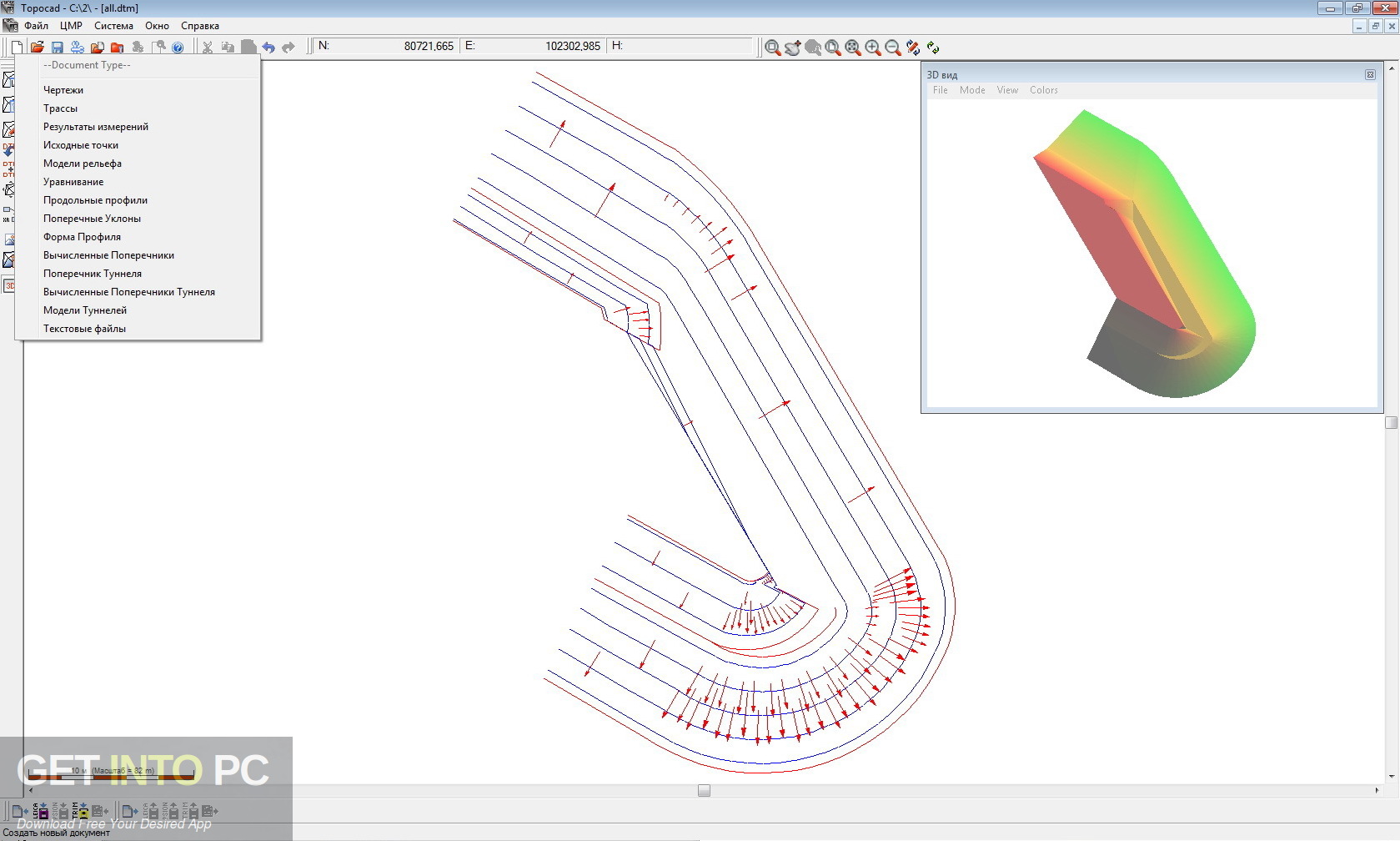This screenshot has width=1400, height=841.
Task: Click the Trimble import instrument icon
Action: tap(80, 811)
